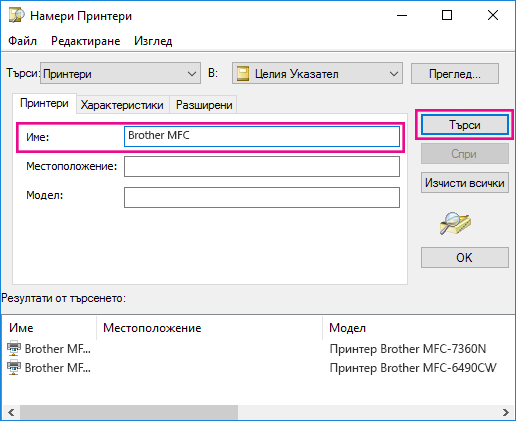Click the magnifier search animation icon
The image size is (516, 421).
click(455, 223)
